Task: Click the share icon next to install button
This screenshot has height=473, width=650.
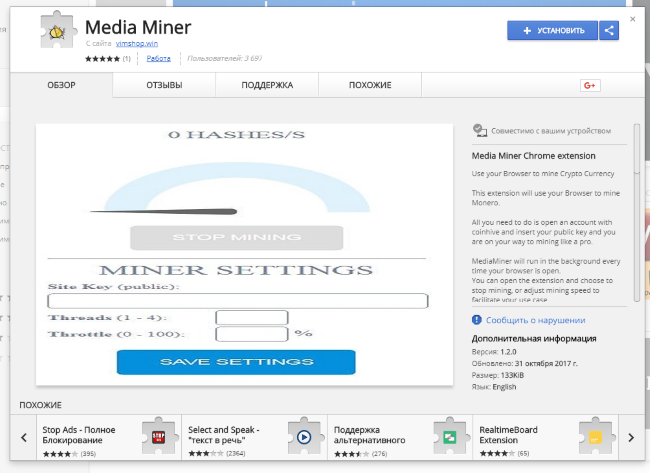Action: 609,31
